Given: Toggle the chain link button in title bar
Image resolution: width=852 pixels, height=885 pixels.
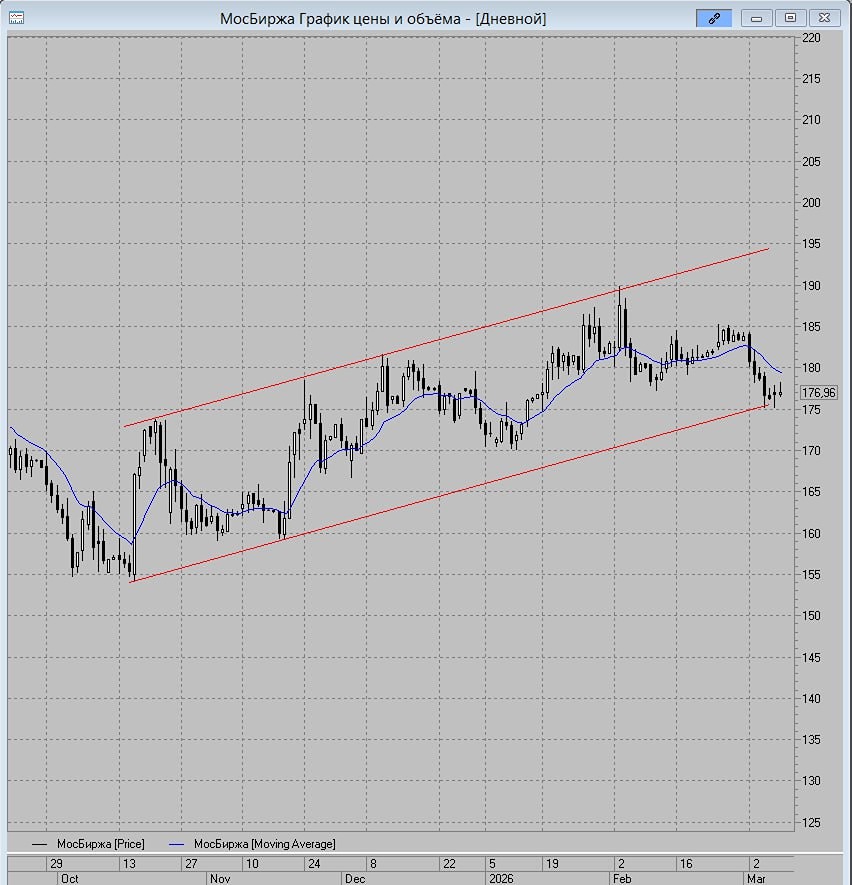Looking at the screenshot, I should click(x=714, y=18).
